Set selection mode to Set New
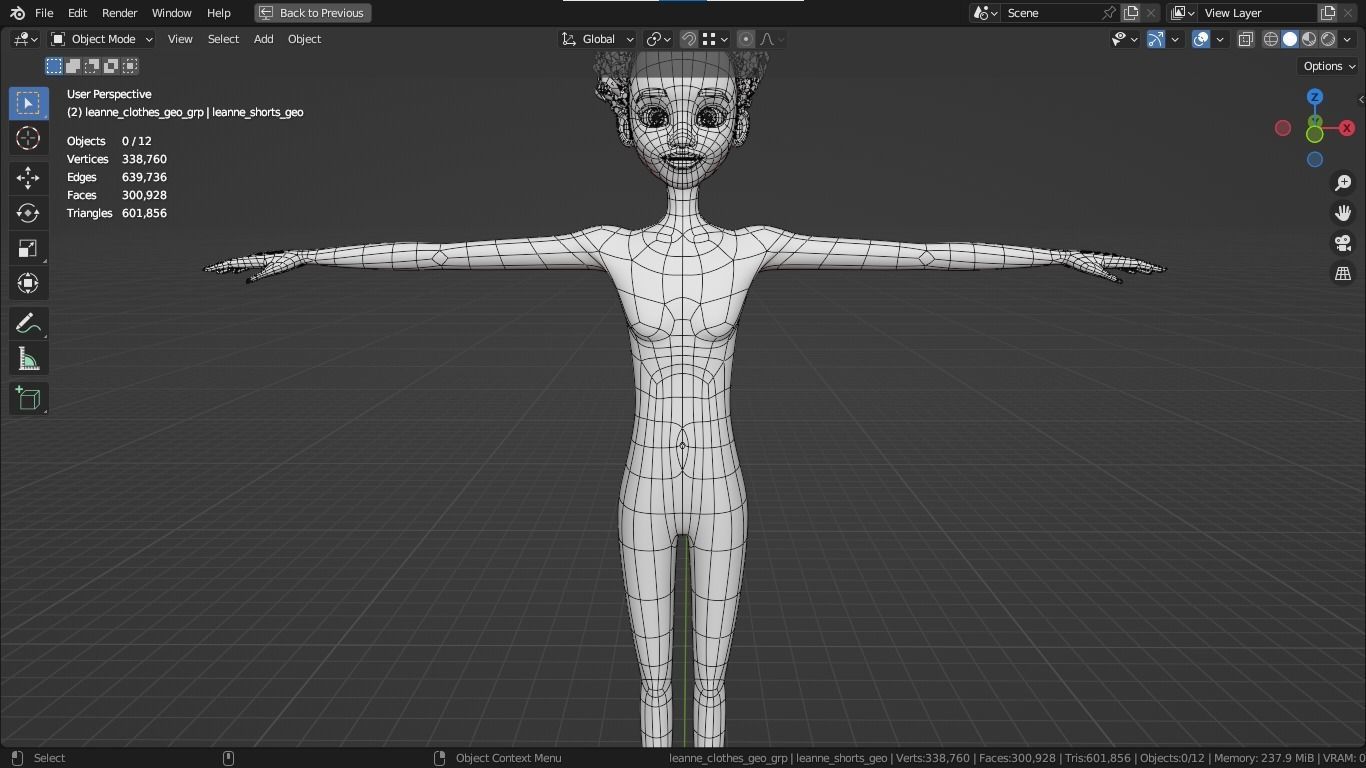This screenshot has width=1366, height=768. click(x=54, y=66)
